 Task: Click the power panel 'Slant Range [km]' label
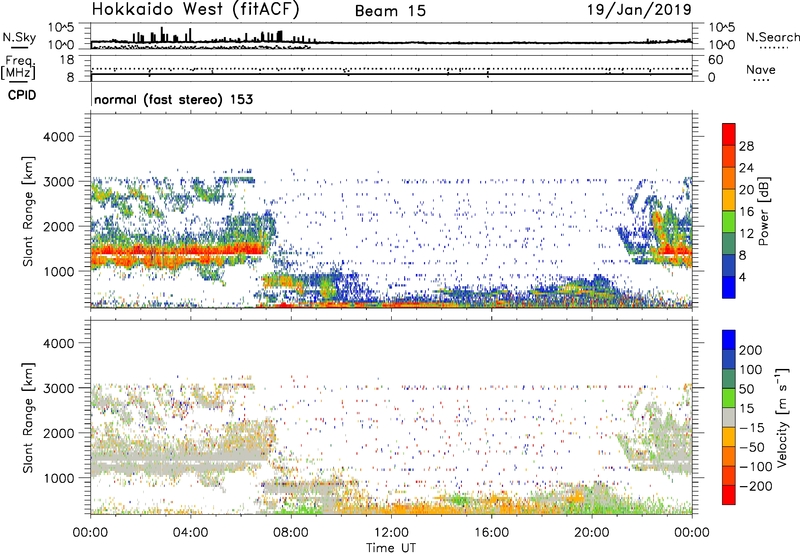click(x=28, y=212)
